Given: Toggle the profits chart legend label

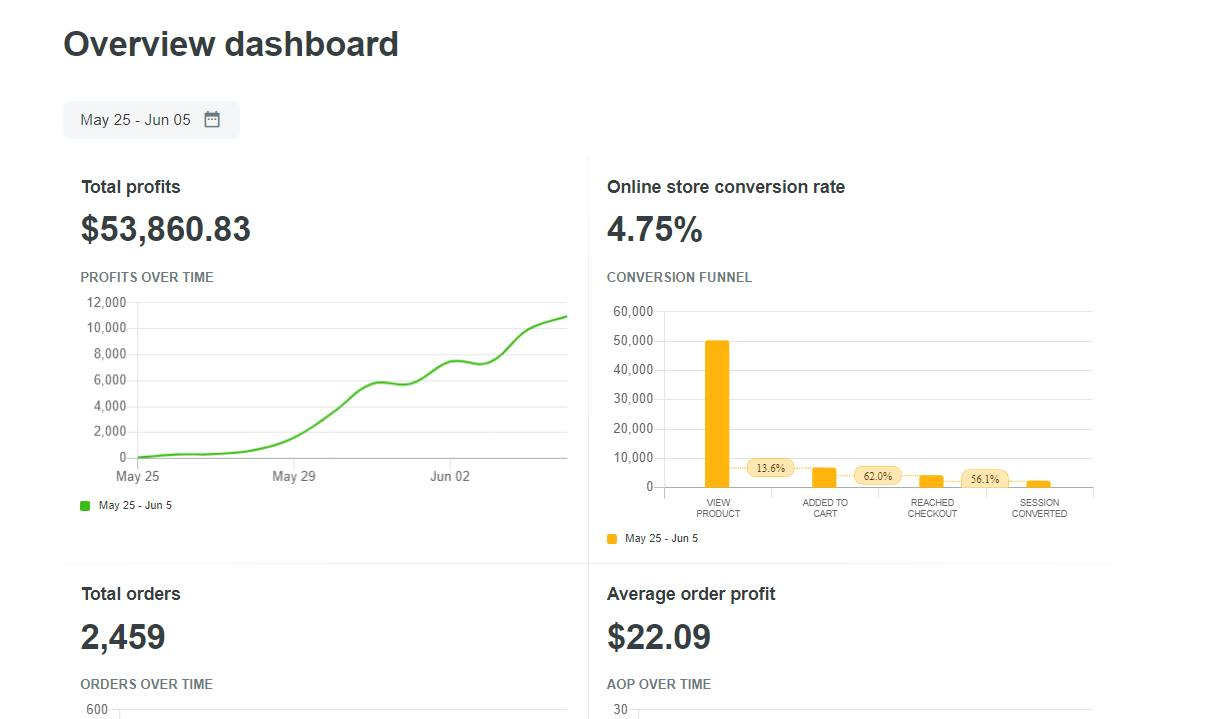Looking at the screenshot, I should 135,506.
